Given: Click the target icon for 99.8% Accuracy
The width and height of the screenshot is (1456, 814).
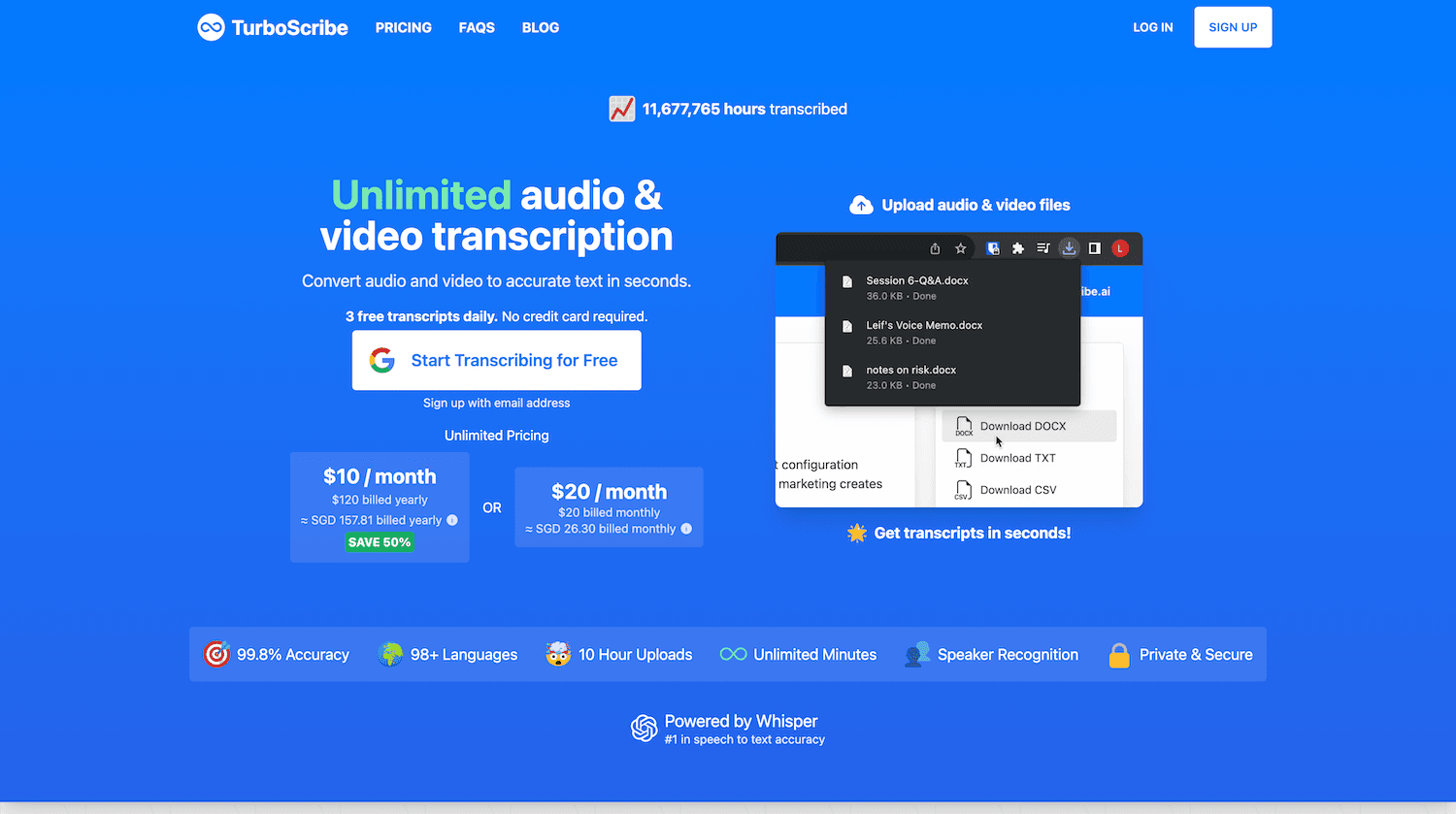Looking at the screenshot, I should tap(216, 654).
